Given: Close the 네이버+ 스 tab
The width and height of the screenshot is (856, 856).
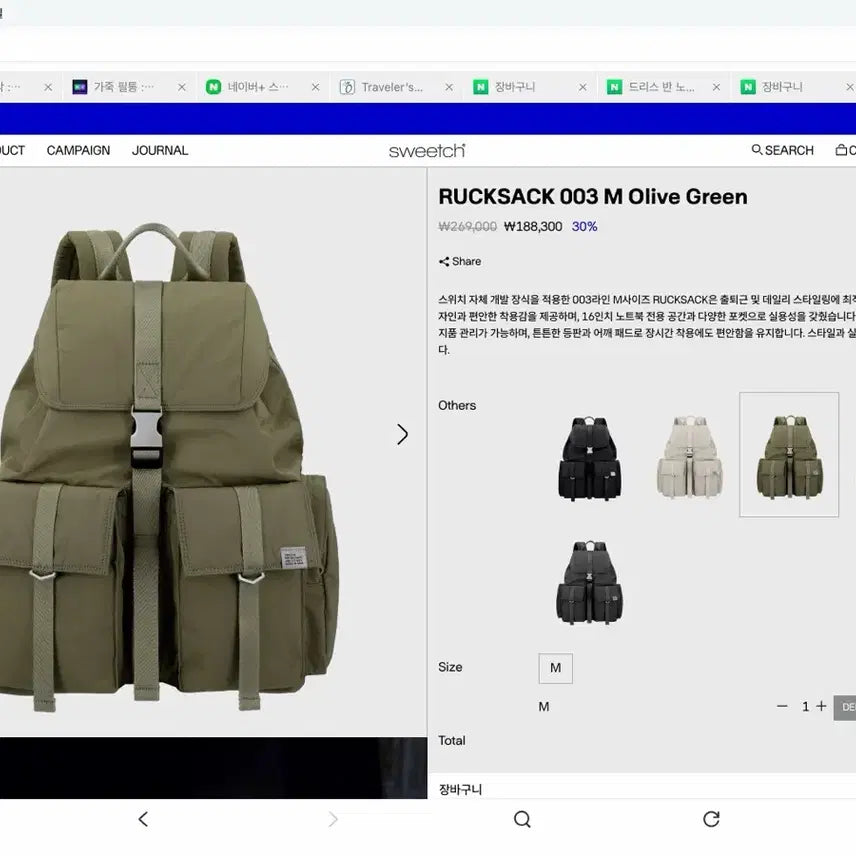Looking at the screenshot, I should pos(316,87).
